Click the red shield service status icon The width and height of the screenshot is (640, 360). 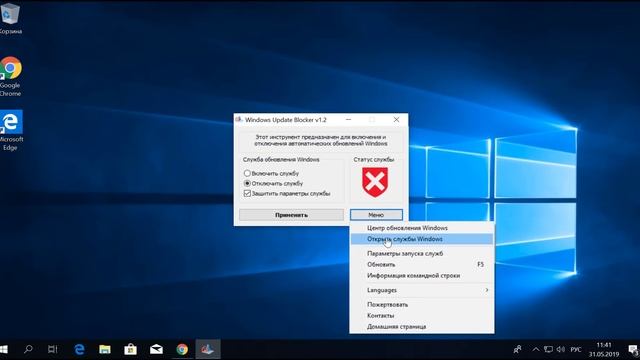tap(375, 182)
